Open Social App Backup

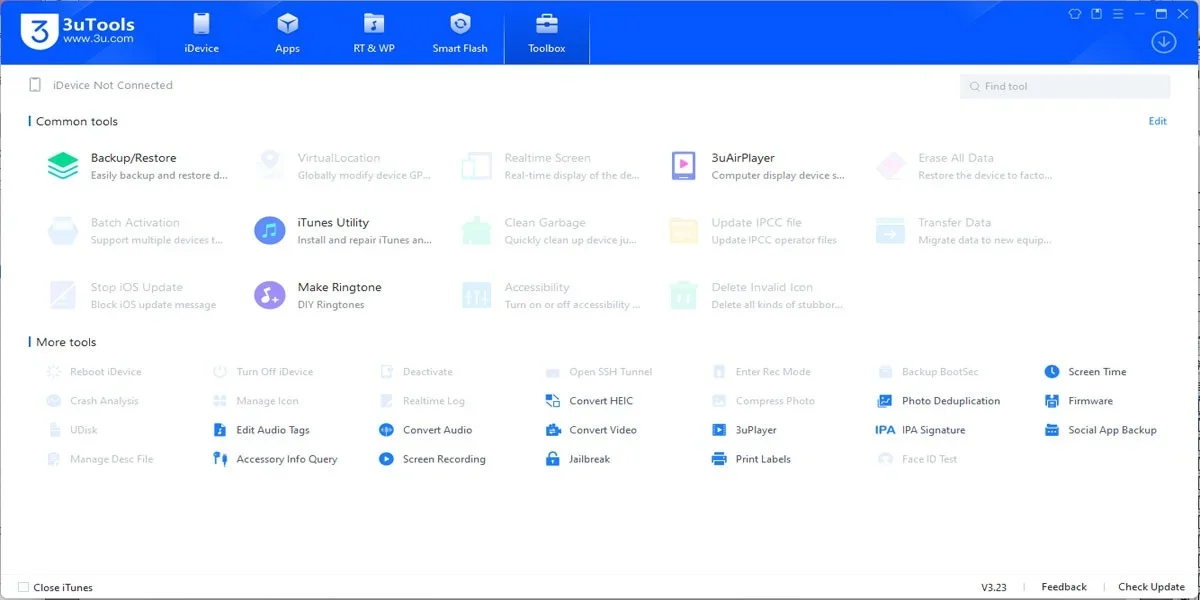[x=1100, y=430]
